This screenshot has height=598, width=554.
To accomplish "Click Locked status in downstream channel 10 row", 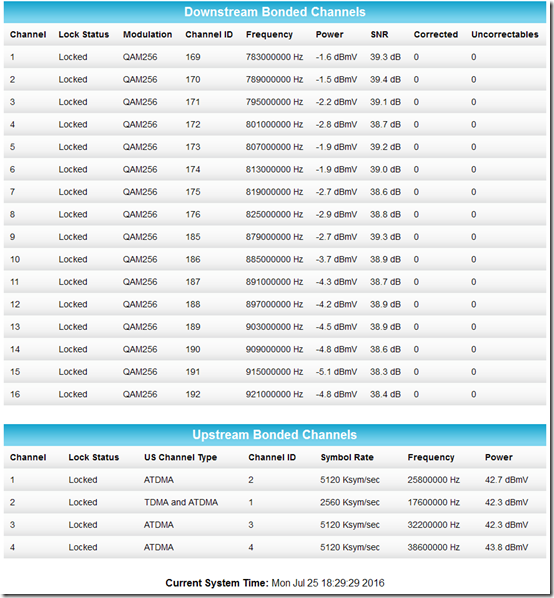I will (73, 260).
